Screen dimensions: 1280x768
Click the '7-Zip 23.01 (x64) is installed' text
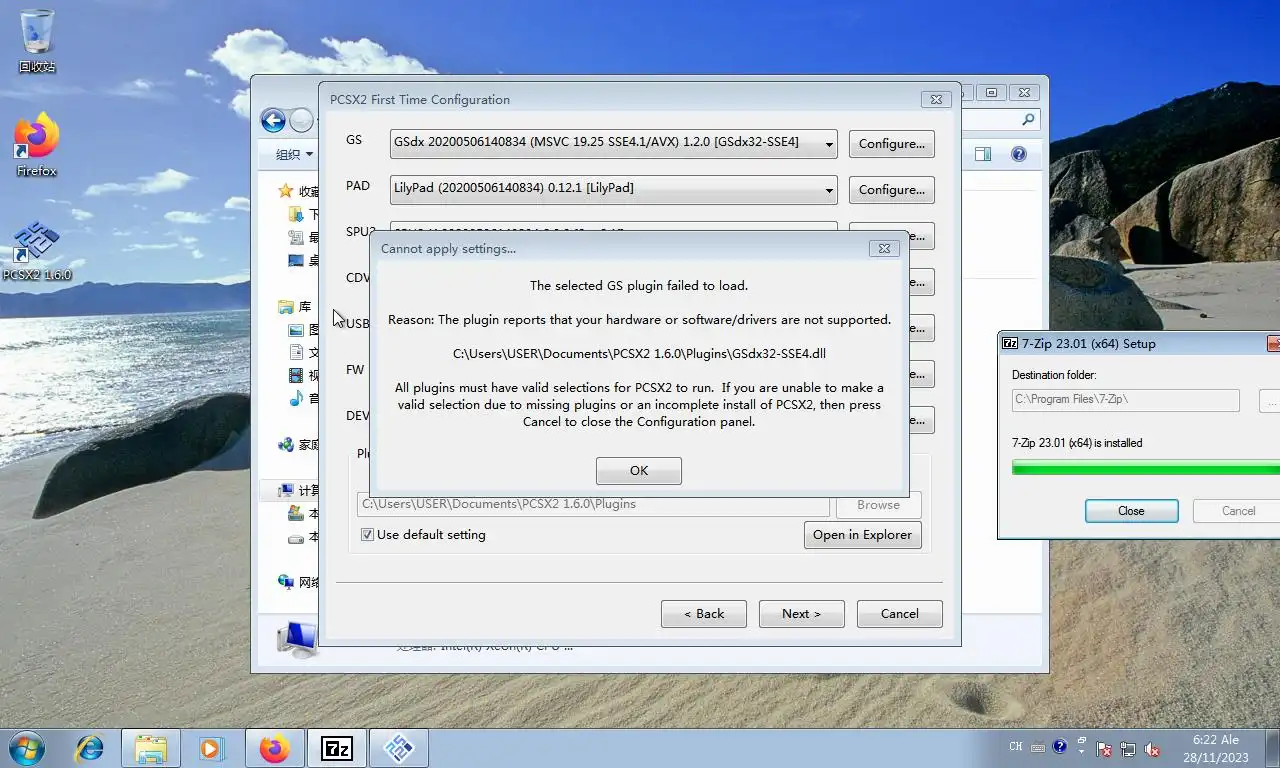click(x=1077, y=443)
